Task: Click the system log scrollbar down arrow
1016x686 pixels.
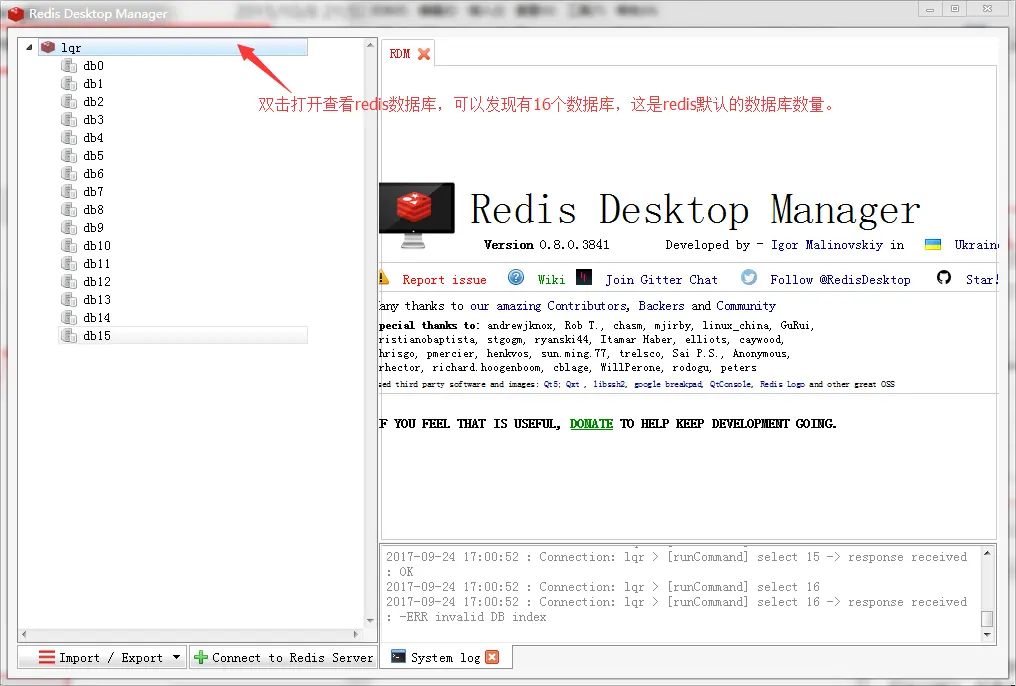Action: click(x=987, y=635)
